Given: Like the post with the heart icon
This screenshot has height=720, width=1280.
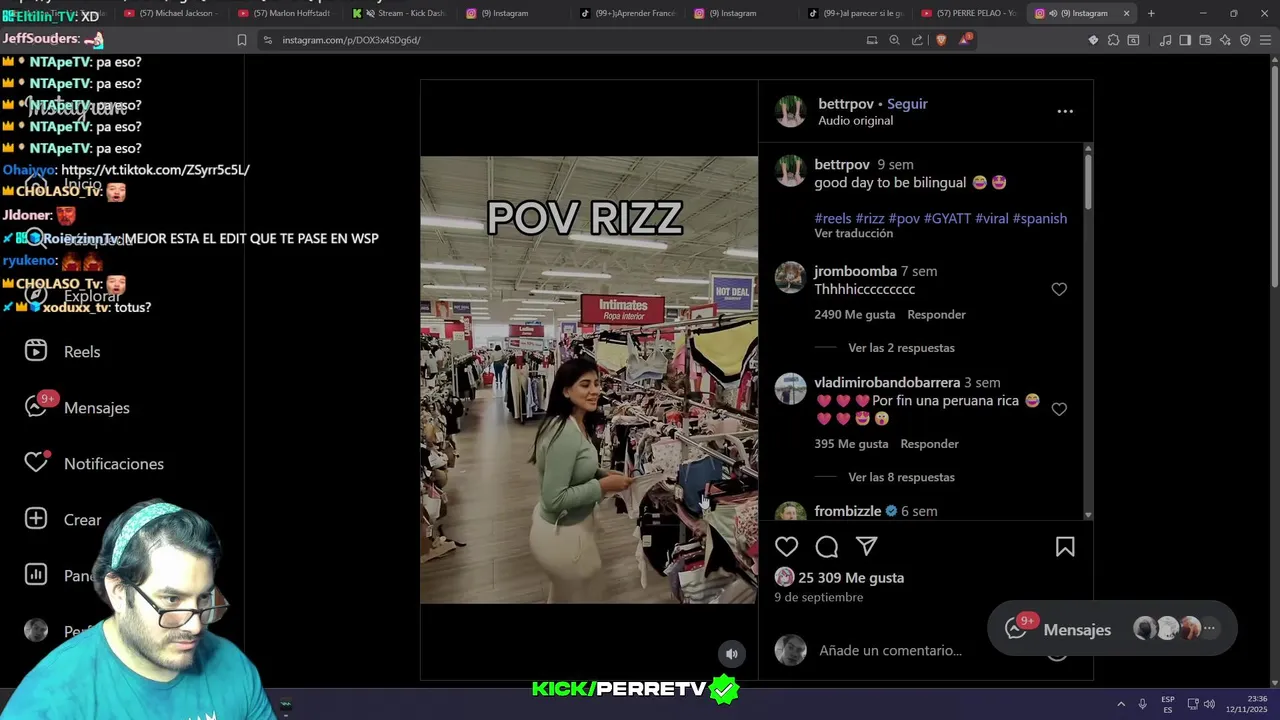Looking at the screenshot, I should coord(787,547).
